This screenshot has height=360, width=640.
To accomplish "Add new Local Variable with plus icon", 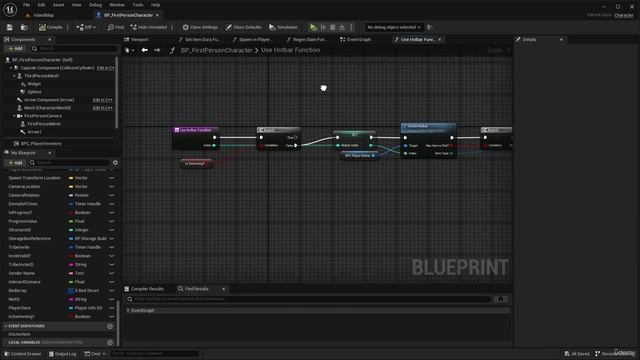I will pyautogui.click(x=110, y=342).
